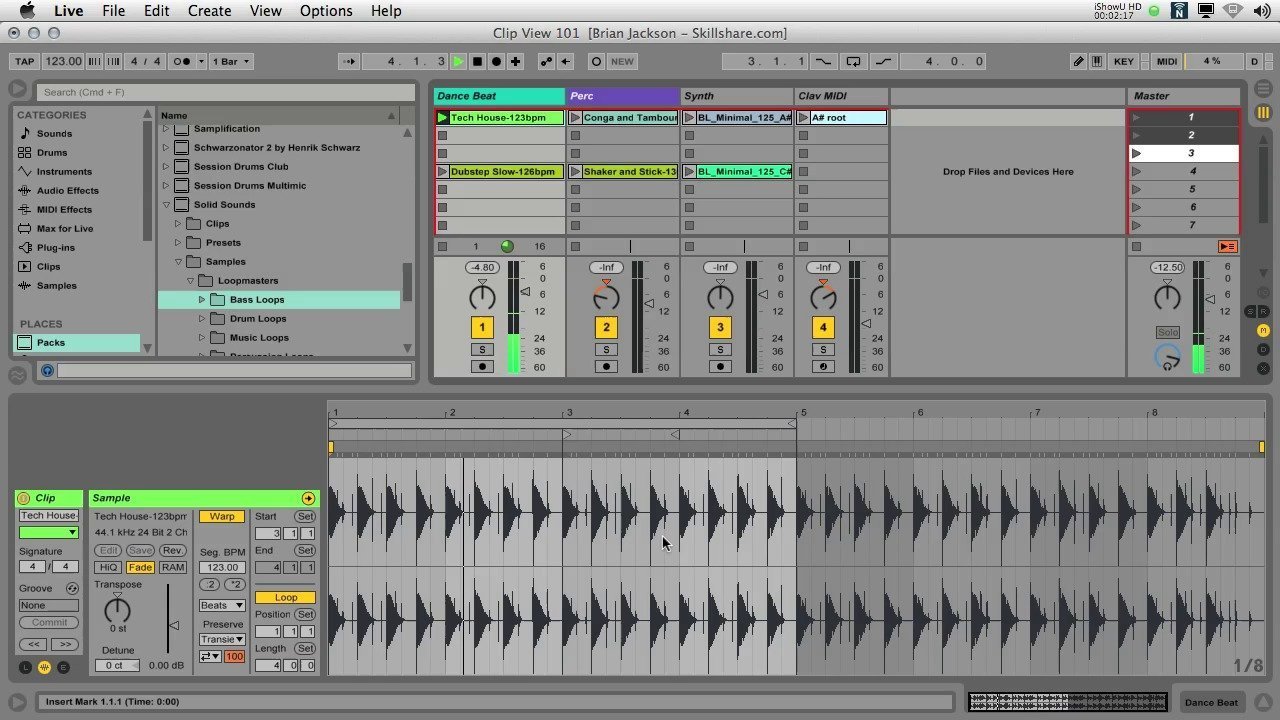Click the Rev. reverse sample button
Image resolution: width=1280 pixels, height=720 pixels.
pos(173,551)
